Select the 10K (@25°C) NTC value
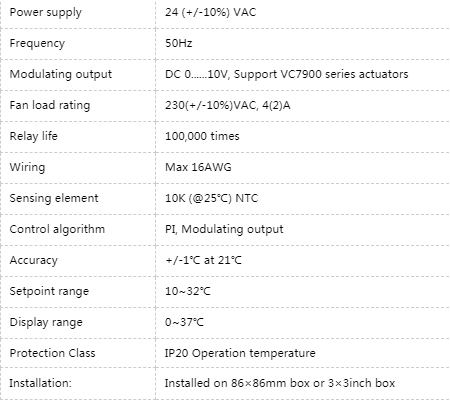This screenshot has width=450, height=400. pos(212,198)
